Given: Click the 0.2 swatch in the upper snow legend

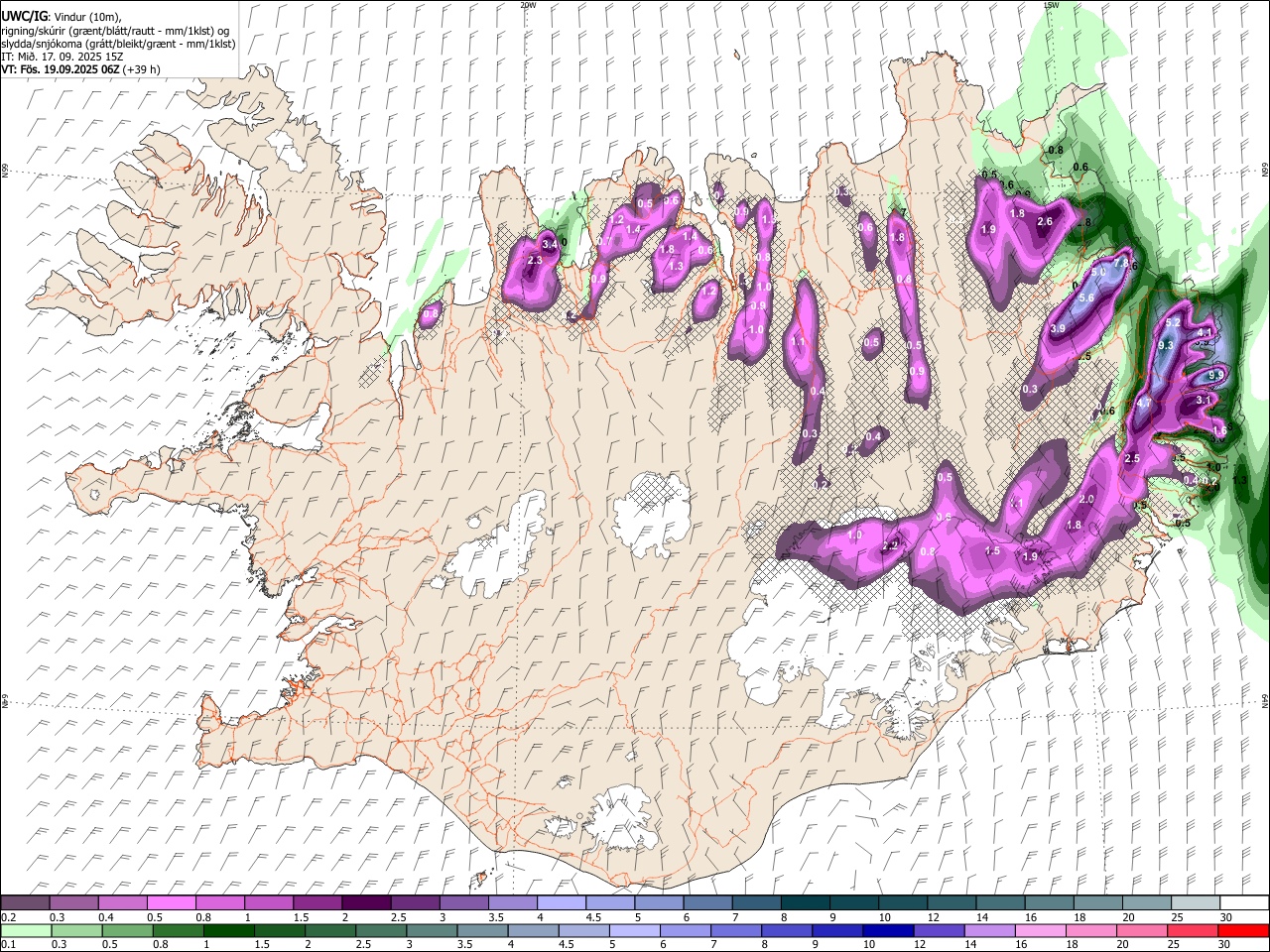Looking at the screenshot, I should click(x=25, y=903).
